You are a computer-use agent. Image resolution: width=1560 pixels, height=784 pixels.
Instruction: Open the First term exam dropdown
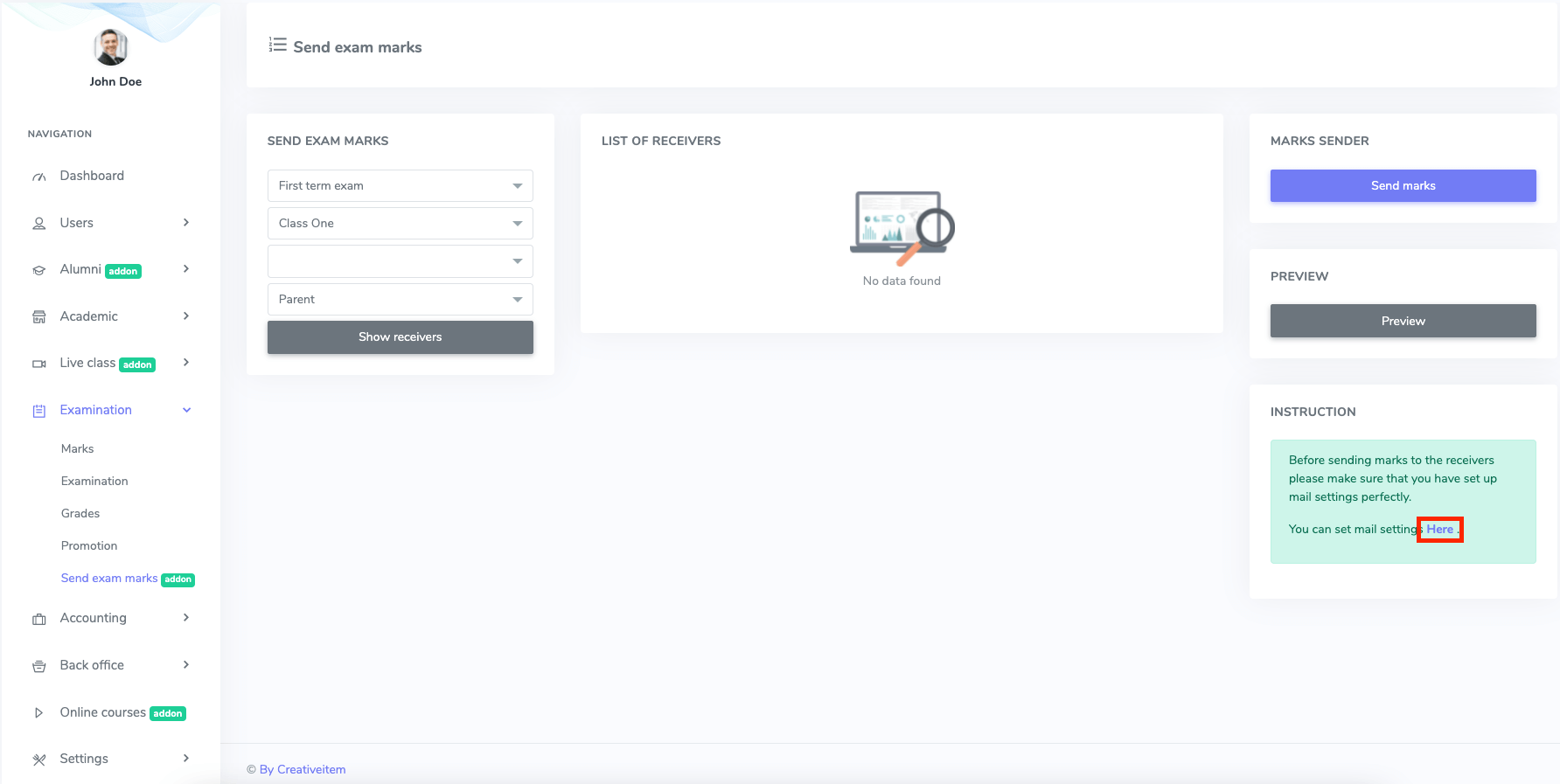pyautogui.click(x=400, y=186)
